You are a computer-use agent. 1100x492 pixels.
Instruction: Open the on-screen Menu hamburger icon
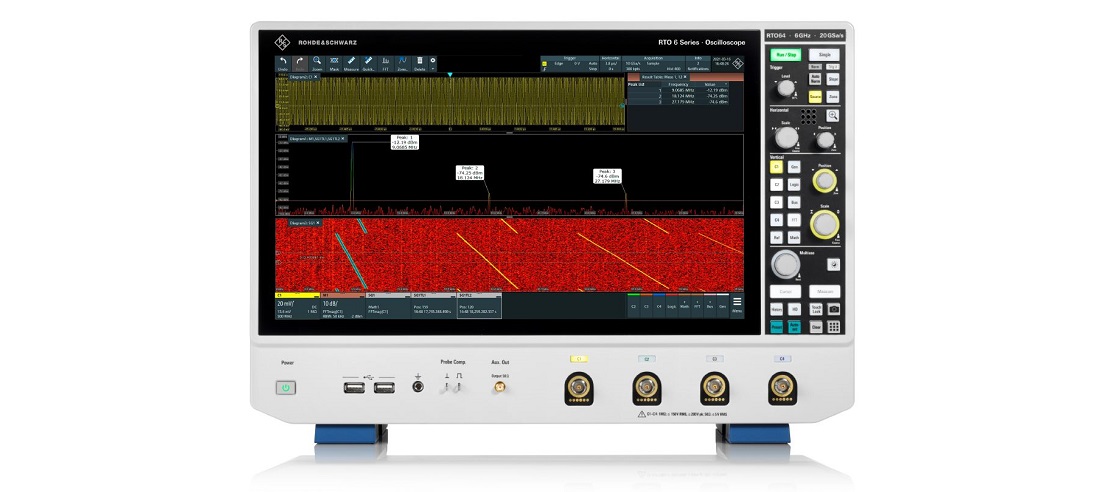(737, 303)
